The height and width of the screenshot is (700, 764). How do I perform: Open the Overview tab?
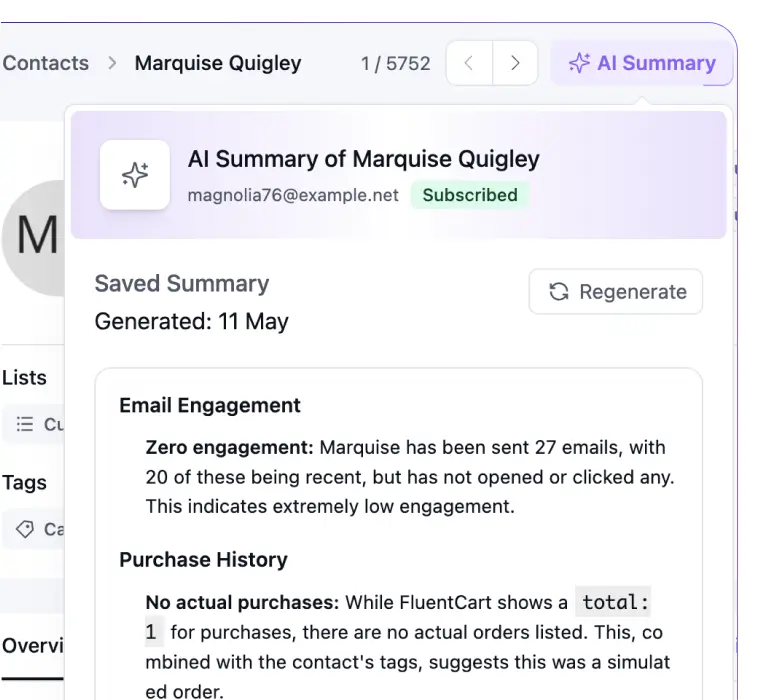(33, 646)
